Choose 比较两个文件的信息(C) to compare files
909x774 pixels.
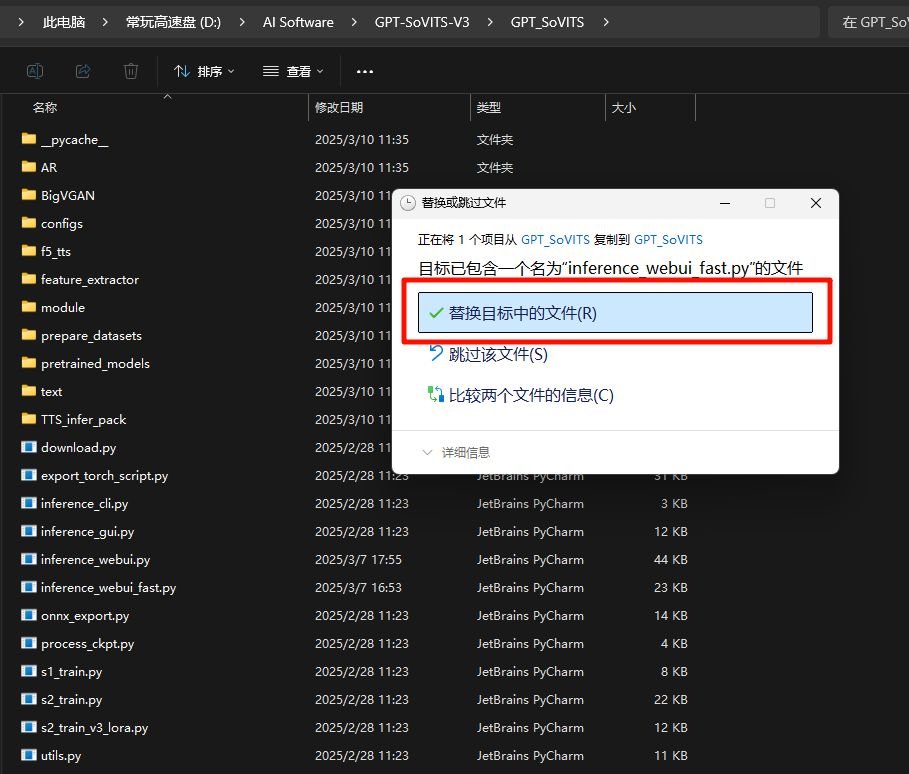click(x=525, y=395)
